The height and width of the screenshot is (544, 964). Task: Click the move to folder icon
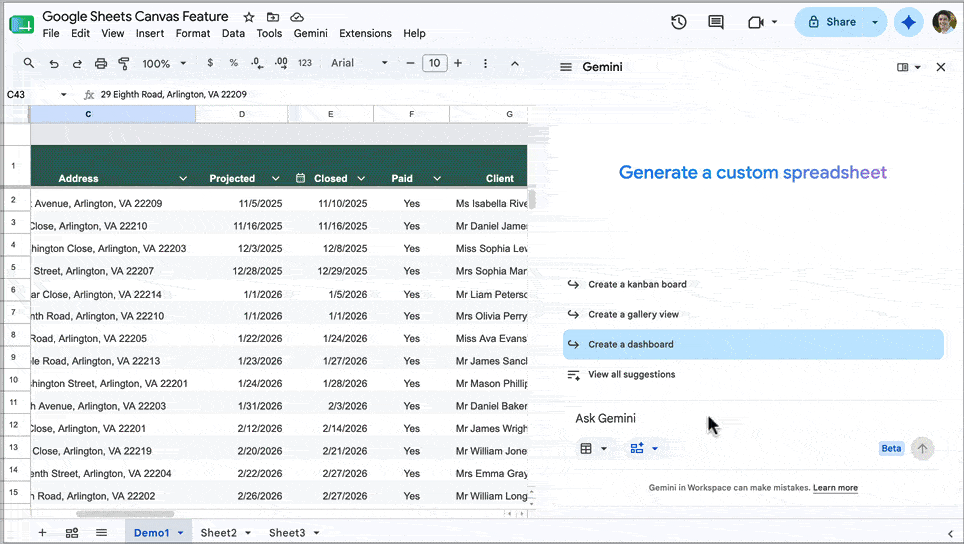(273, 17)
